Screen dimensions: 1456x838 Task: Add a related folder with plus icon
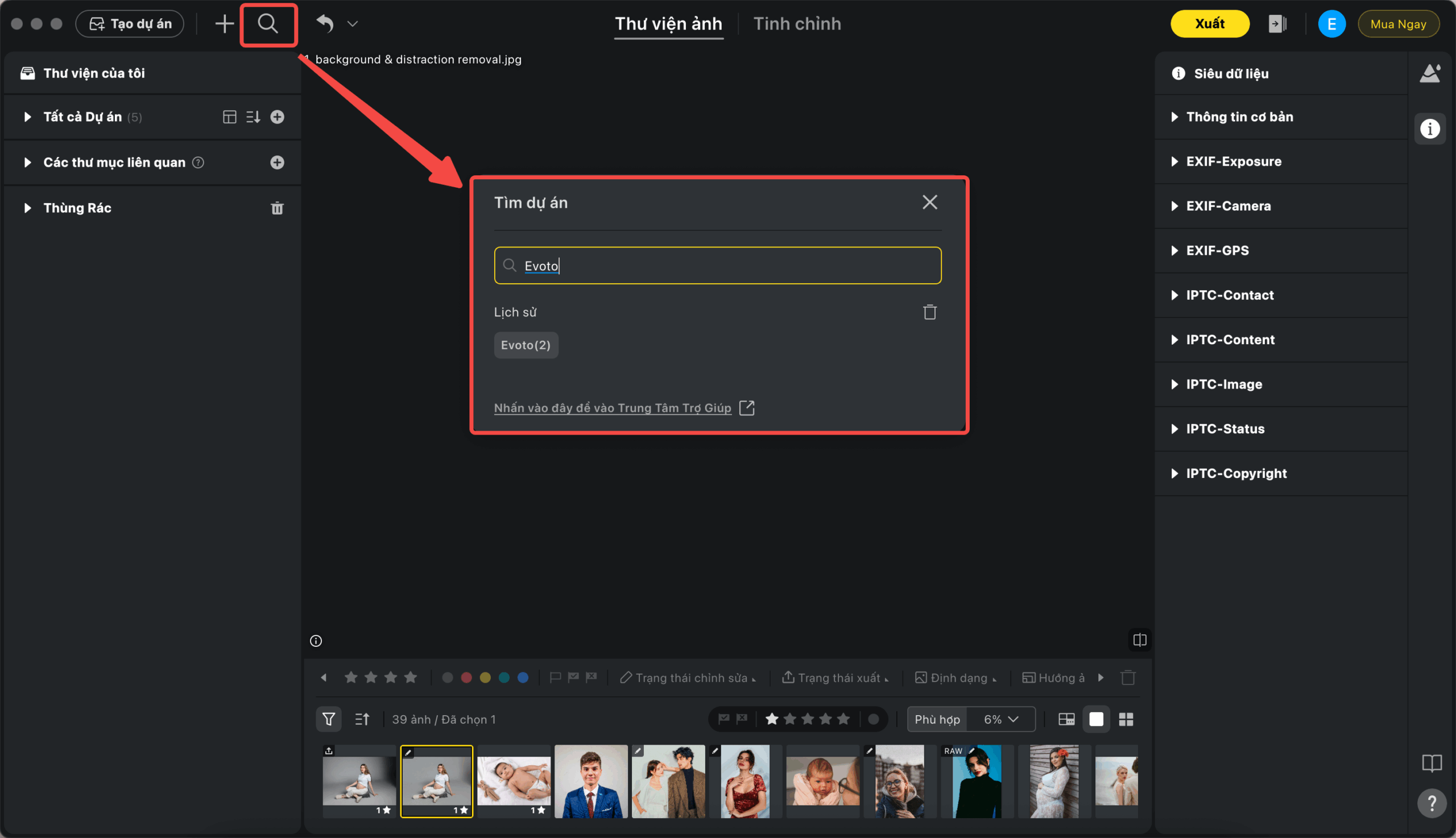point(278,162)
